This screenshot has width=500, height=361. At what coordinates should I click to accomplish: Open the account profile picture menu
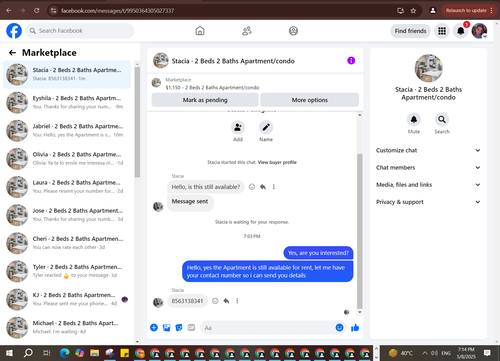coord(479,31)
